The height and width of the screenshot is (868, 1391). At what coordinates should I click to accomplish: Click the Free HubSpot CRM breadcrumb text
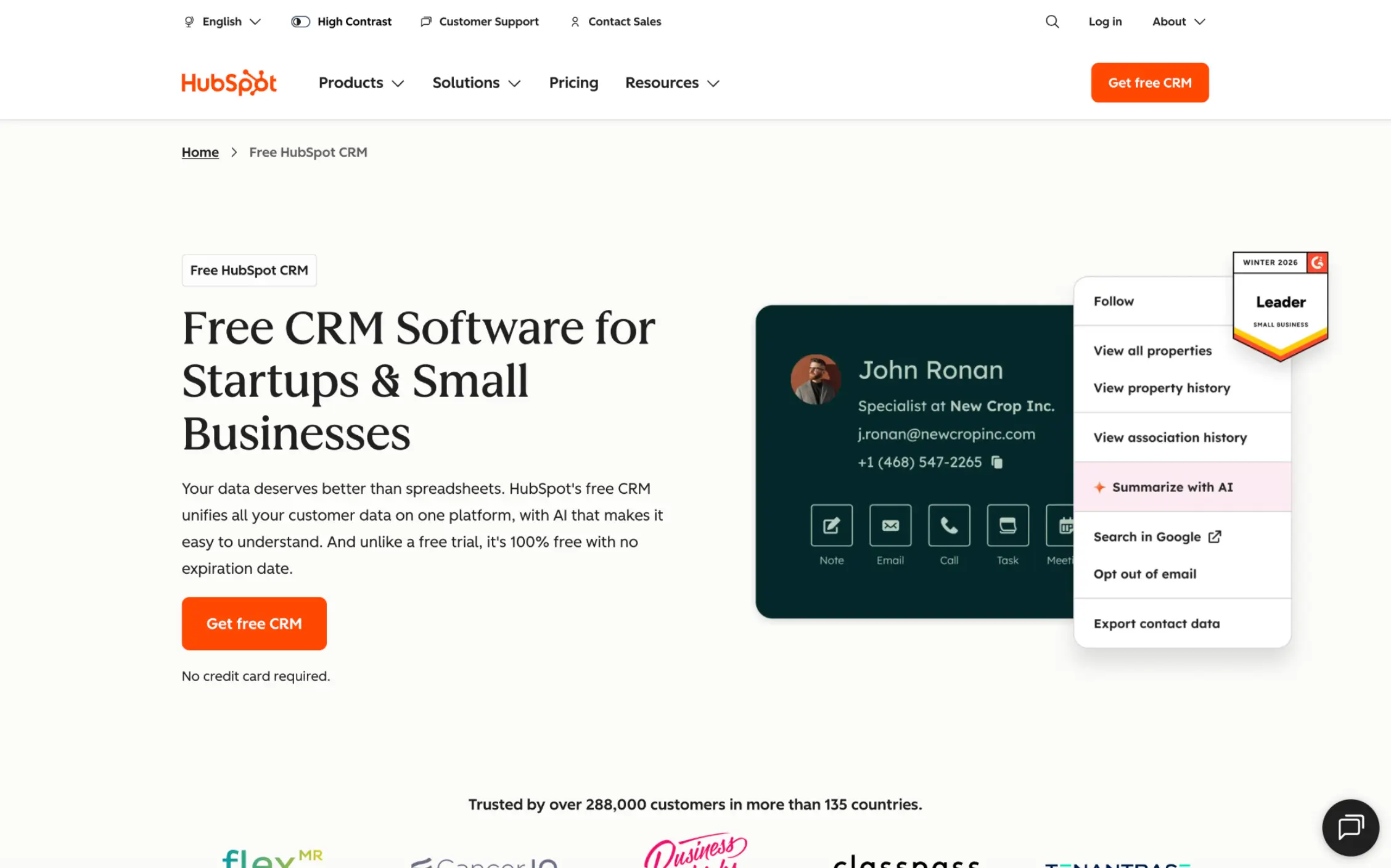[x=308, y=152]
